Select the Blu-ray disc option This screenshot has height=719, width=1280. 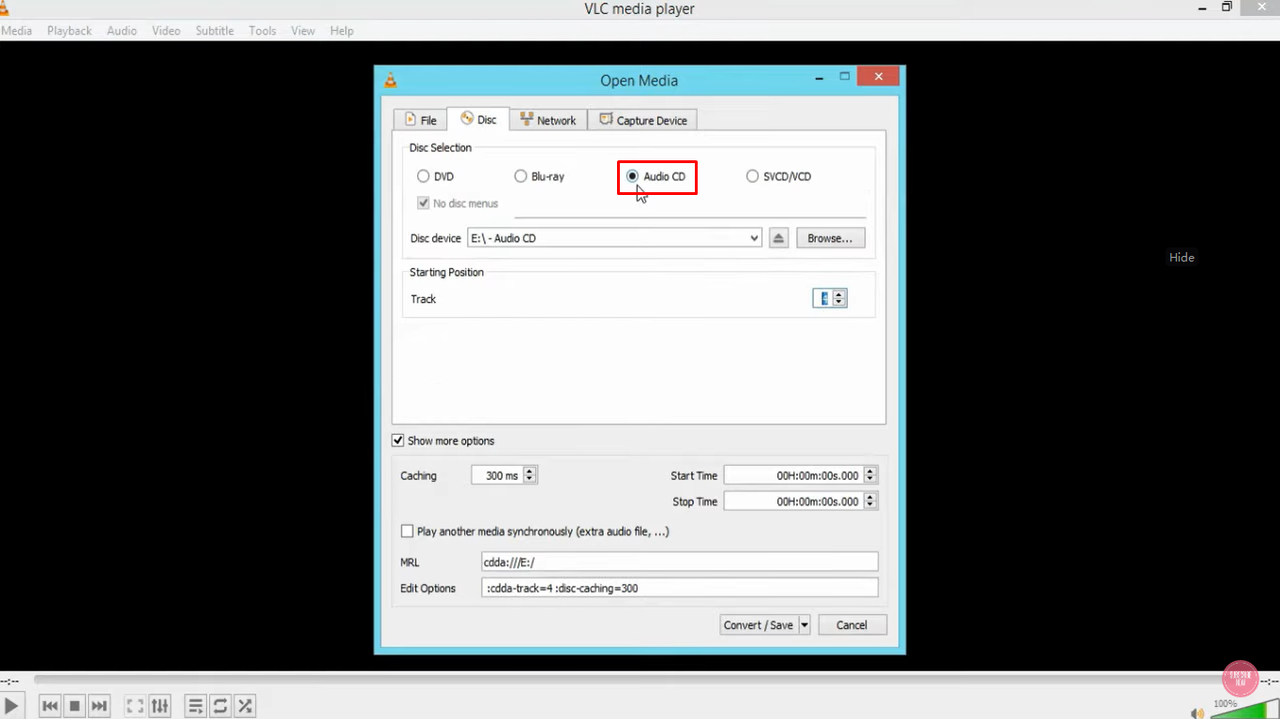tap(539, 176)
